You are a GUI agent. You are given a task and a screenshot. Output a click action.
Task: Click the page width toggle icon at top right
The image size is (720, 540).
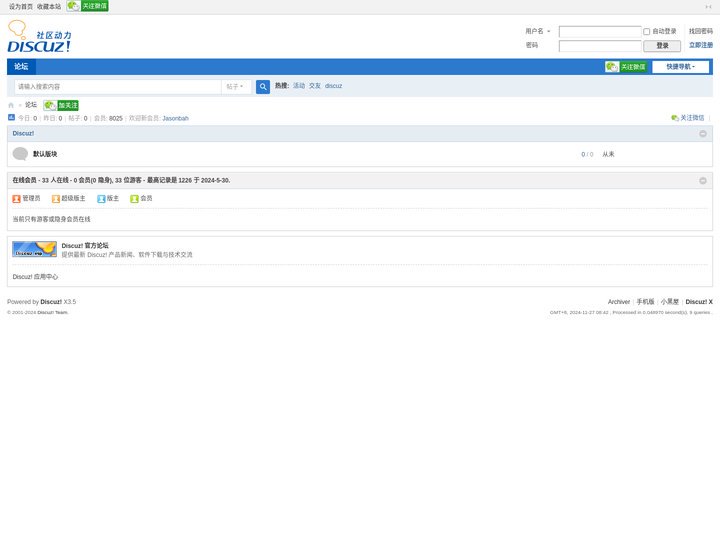point(708,6)
